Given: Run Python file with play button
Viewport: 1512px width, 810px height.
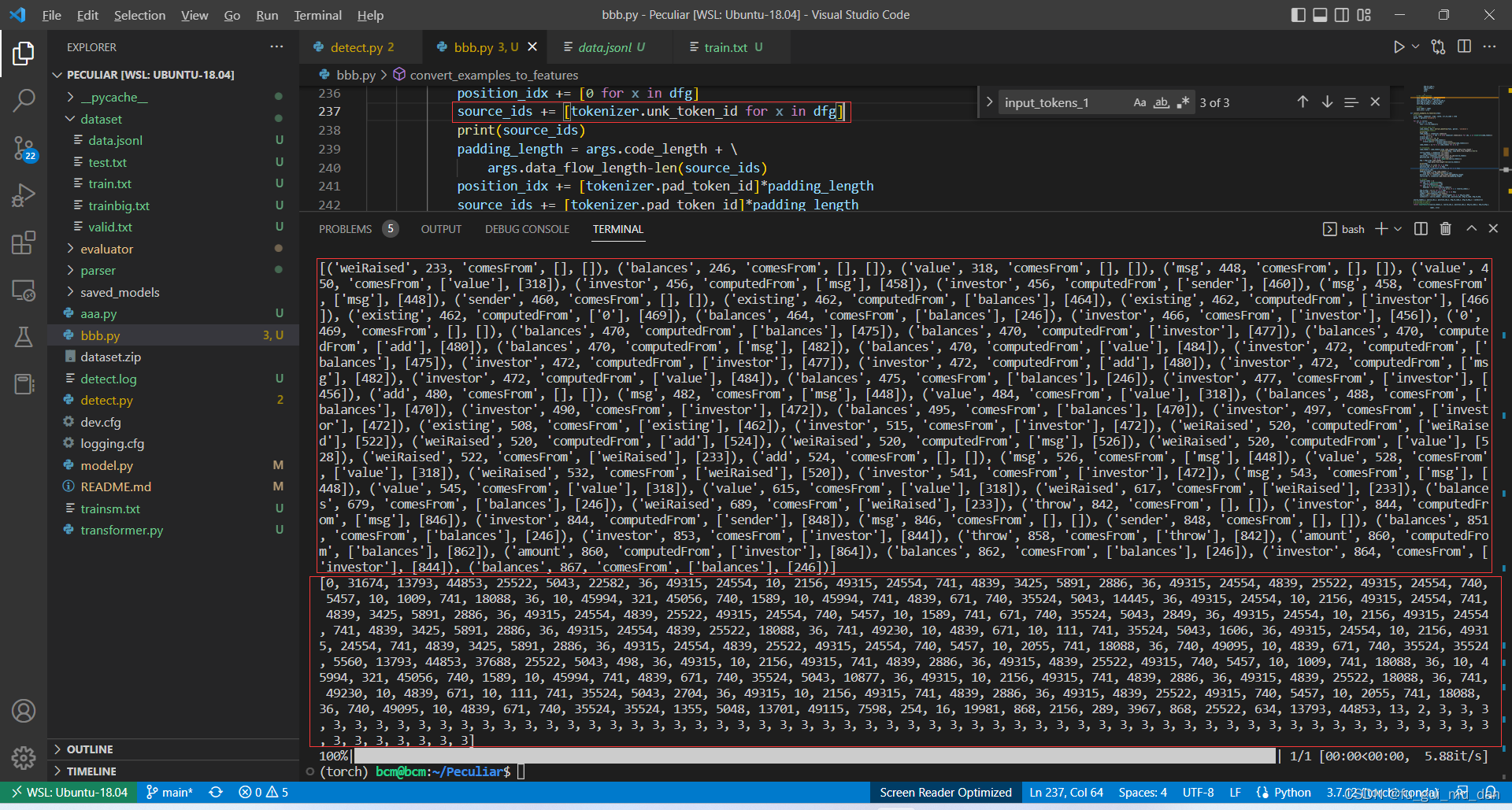Looking at the screenshot, I should (1399, 47).
